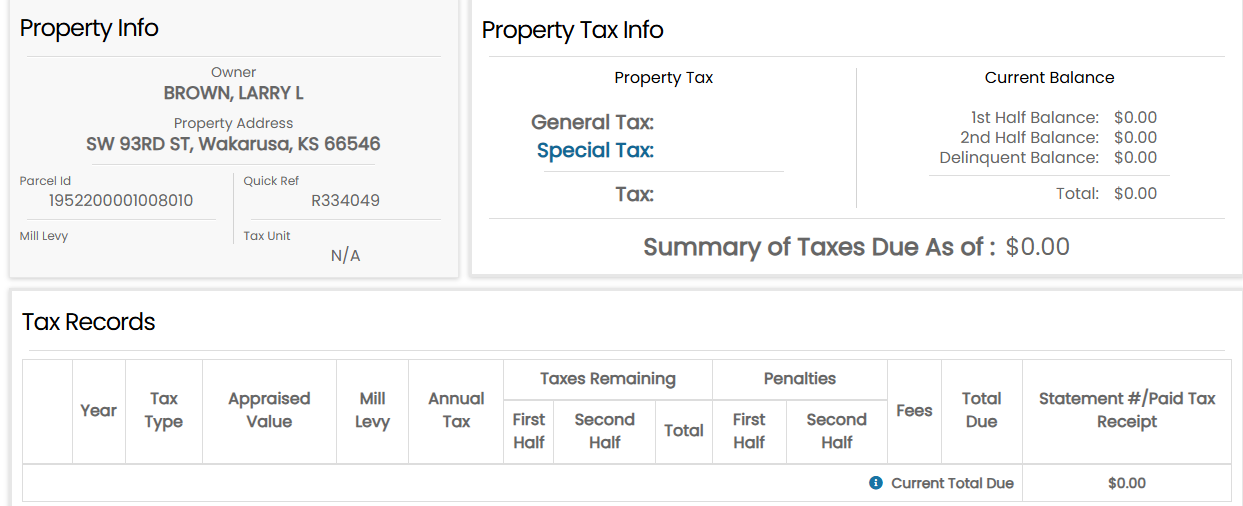The width and height of the screenshot is (1243, 506).
Task: Click the Statement #/Paid Tax Receipt header
Action: (1127, 410)
